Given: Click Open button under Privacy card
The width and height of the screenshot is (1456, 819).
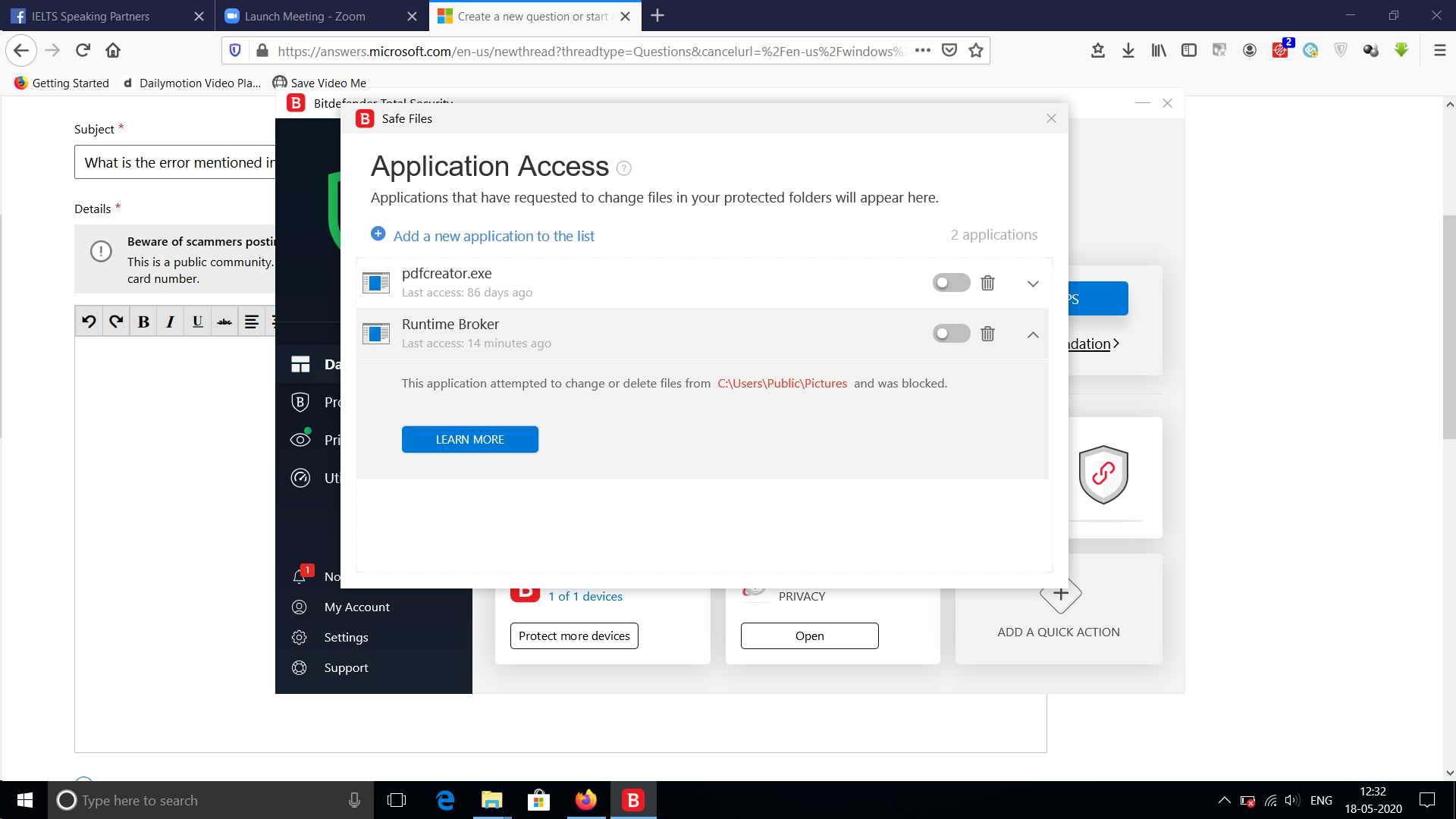Looking at the screenshot, I should click(x=810, y=636).
